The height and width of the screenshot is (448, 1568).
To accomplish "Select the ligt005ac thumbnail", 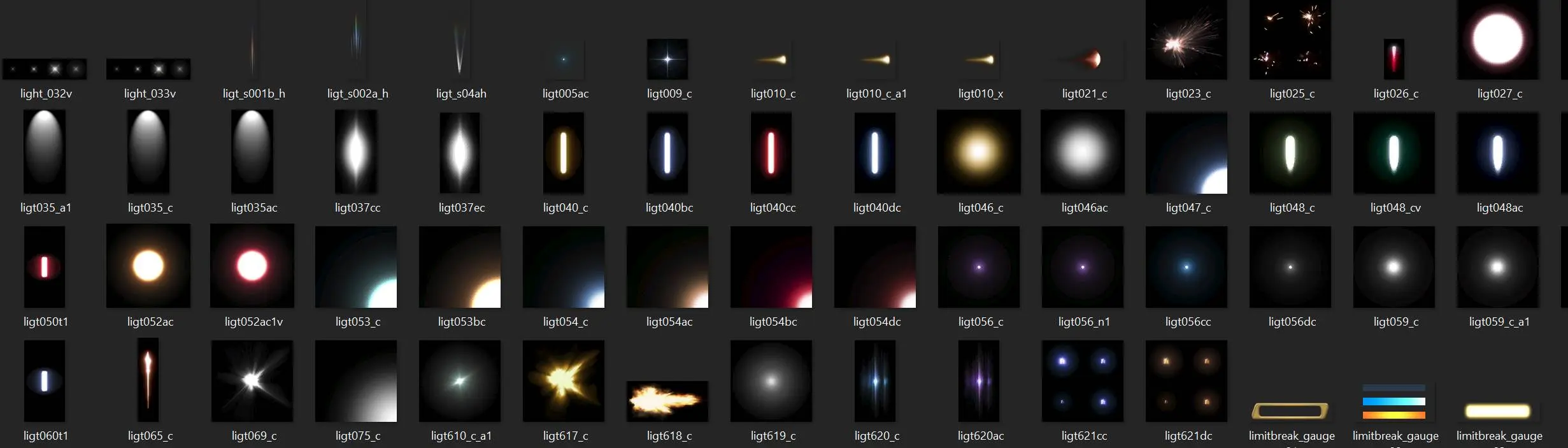I will 564,59.
